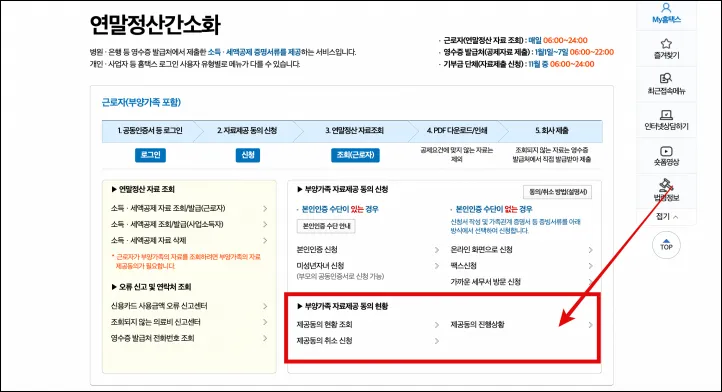Viewport: 722px width, 392px height.
Task: Click chevron beside 온라인 화면으로 신청
Action: click(x=590, y=250)
